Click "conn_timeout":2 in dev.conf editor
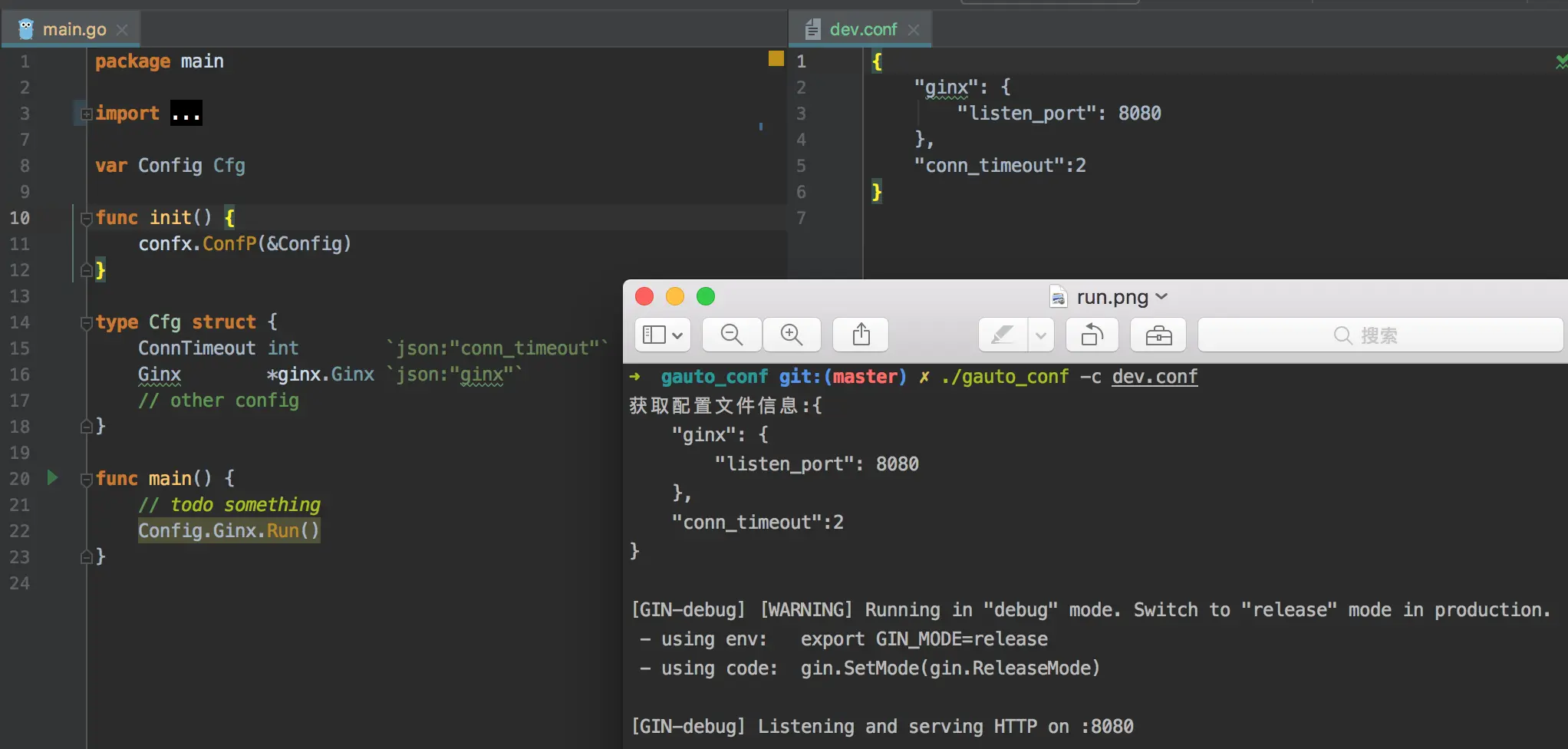The width and height of the screenshot is (1568, 749). pyautogui.click(x=1000, y=166)
